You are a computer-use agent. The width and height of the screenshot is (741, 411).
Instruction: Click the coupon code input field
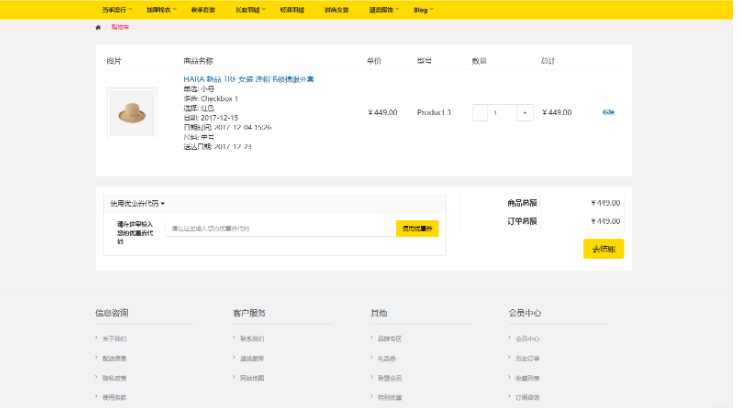(280, 228)
